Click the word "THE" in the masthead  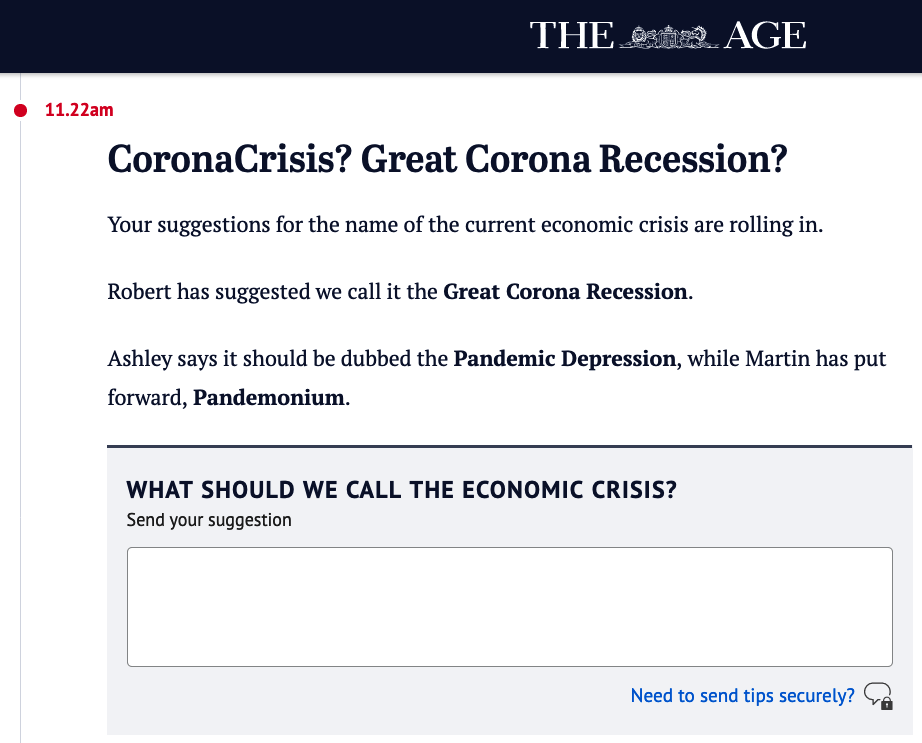click(x=571, y=36)
